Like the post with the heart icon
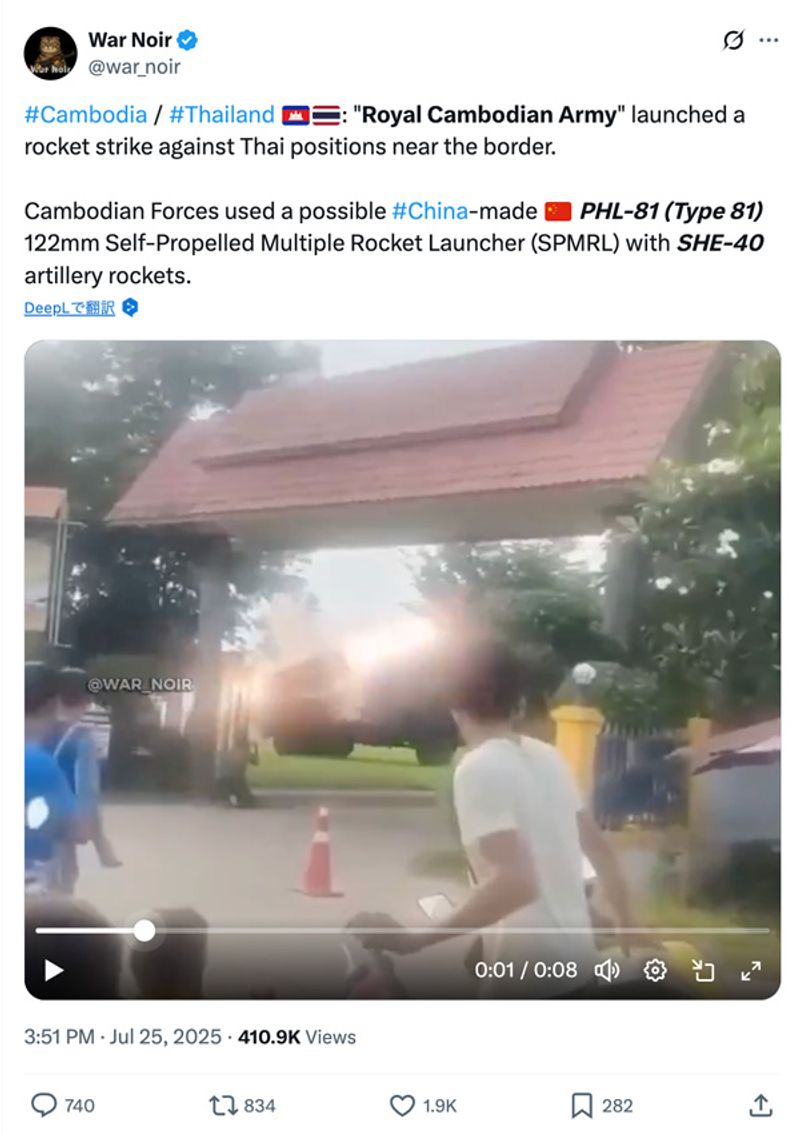Screen dimensions: 800x1133 (x=403, y=1106)
